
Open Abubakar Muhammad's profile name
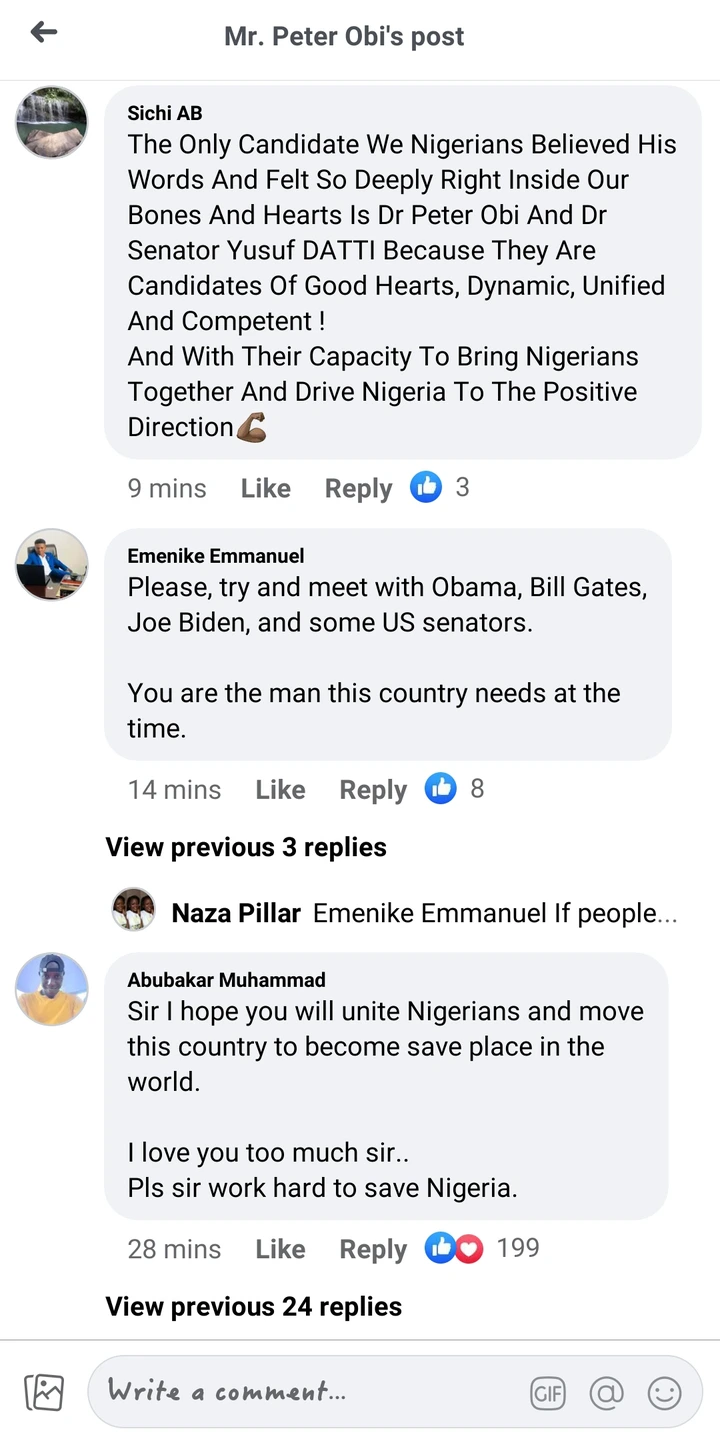[x=226, y=979]
